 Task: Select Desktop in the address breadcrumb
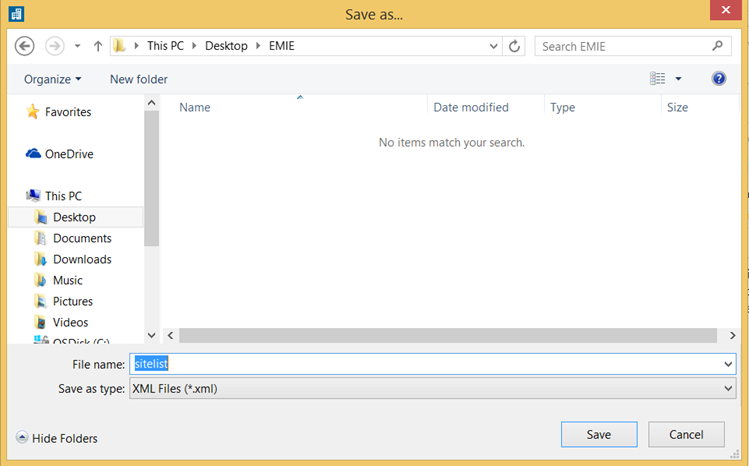[226, 46]
